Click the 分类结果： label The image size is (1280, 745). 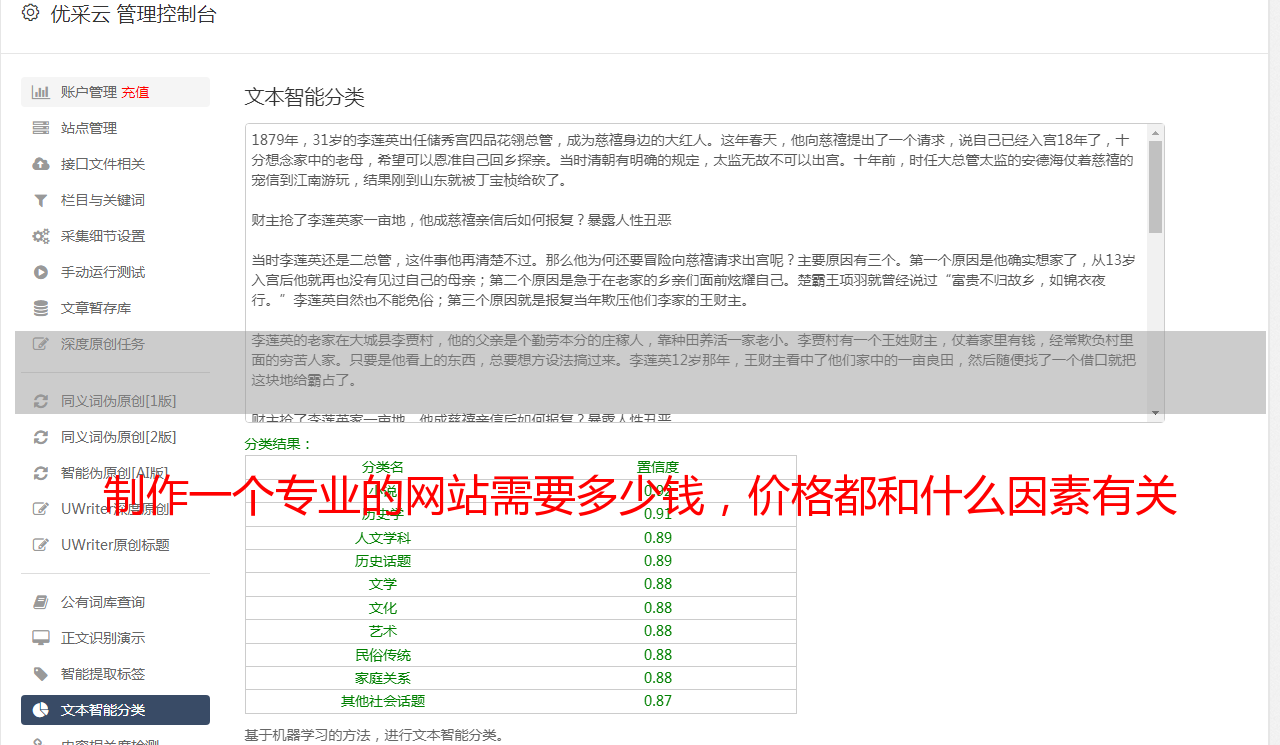click(279, 444)
